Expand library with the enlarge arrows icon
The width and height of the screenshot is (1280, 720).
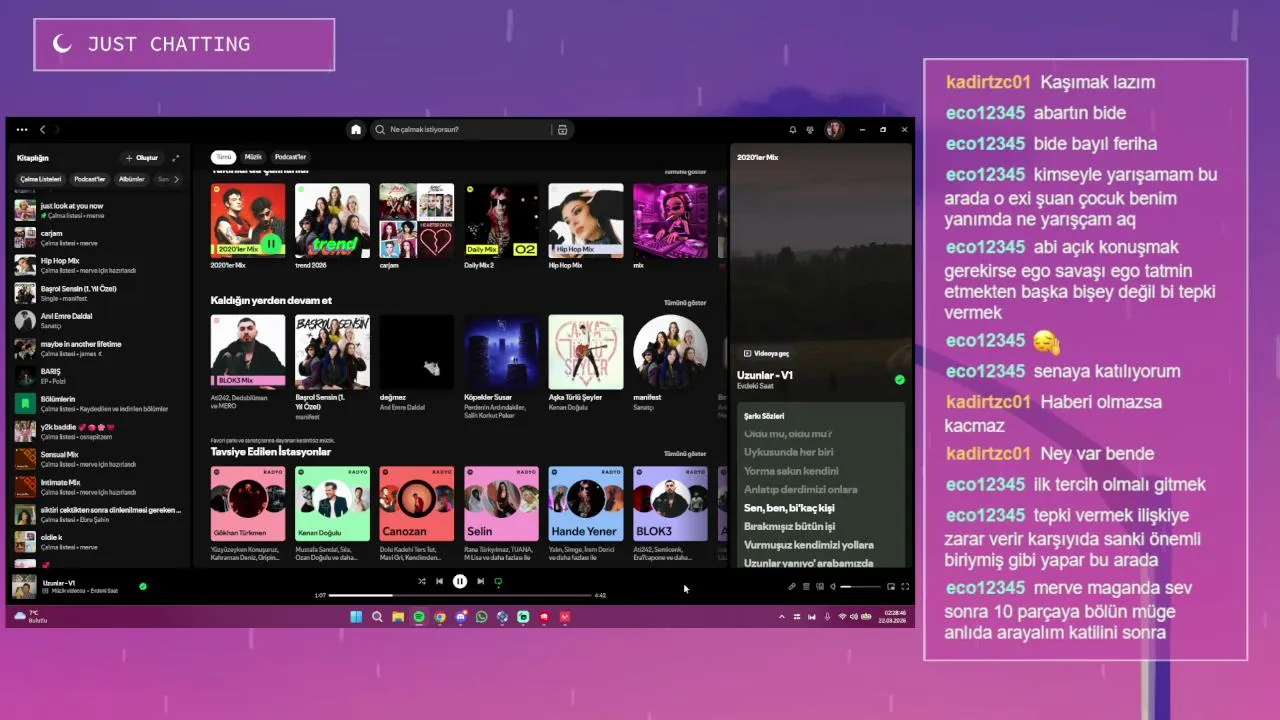click(176, 158)
